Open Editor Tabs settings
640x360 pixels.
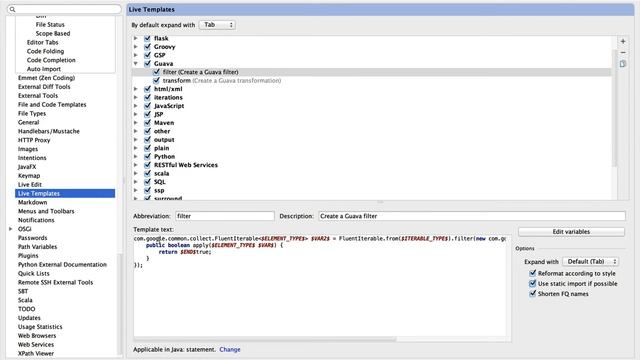click(x=42, y=42)
